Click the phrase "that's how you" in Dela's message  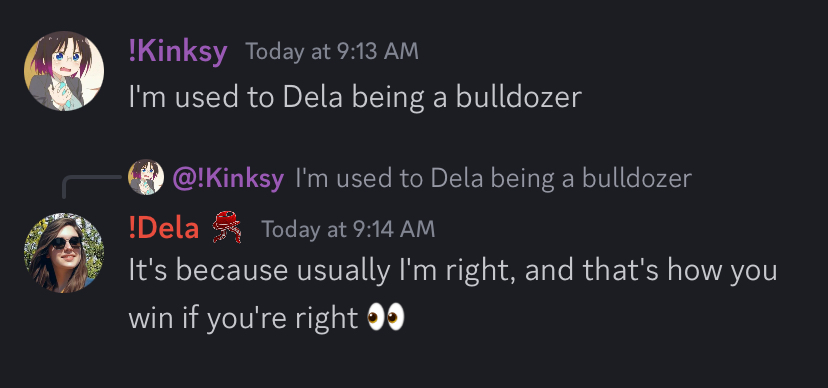tap(680, 272)
